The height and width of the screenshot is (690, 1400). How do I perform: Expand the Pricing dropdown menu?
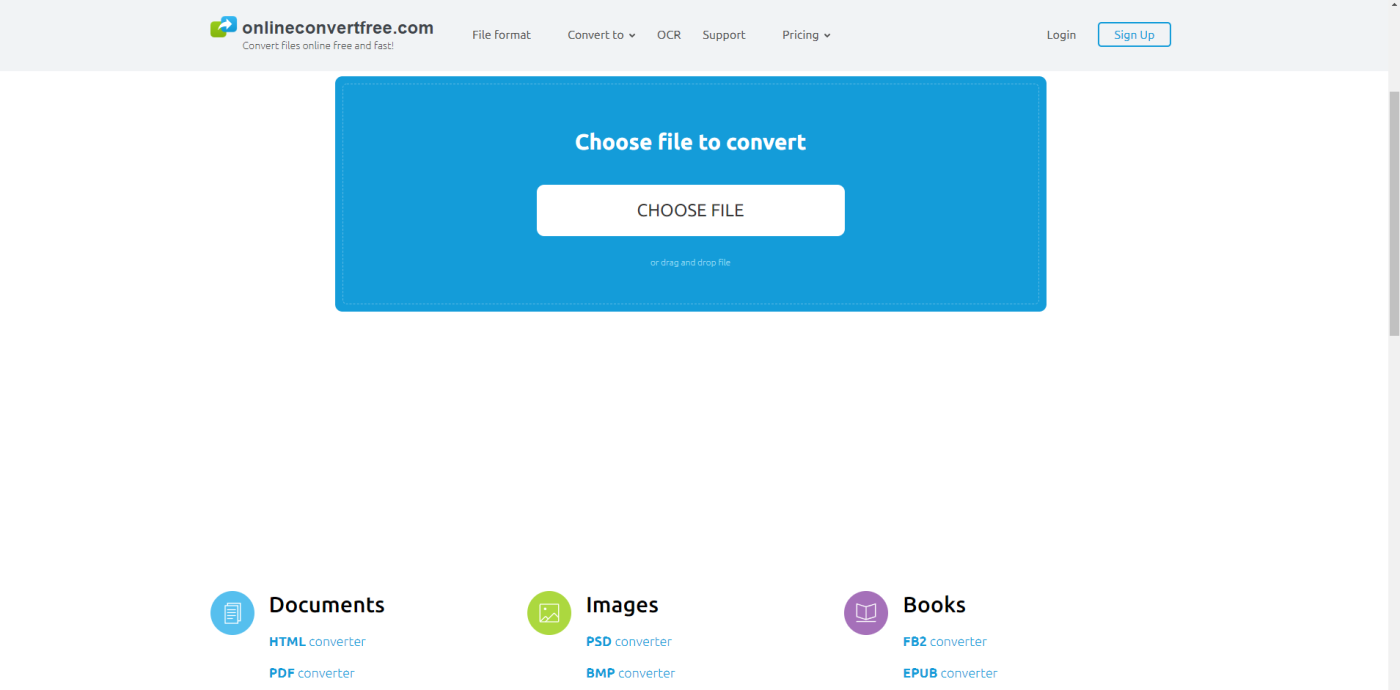(x=806, y=35)
